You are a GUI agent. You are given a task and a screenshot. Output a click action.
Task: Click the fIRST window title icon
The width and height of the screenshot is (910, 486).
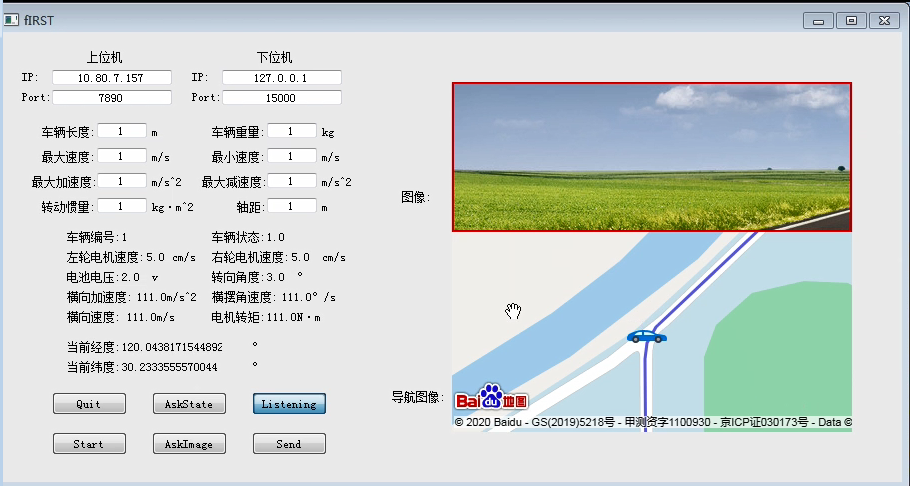click(x=11, y=20)
